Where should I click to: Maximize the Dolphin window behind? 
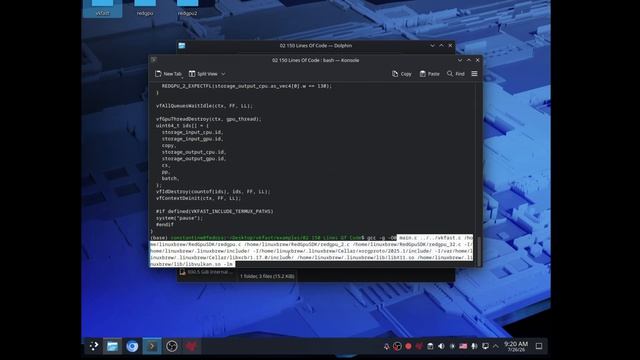pyautogui.click(x=441, y=46)
